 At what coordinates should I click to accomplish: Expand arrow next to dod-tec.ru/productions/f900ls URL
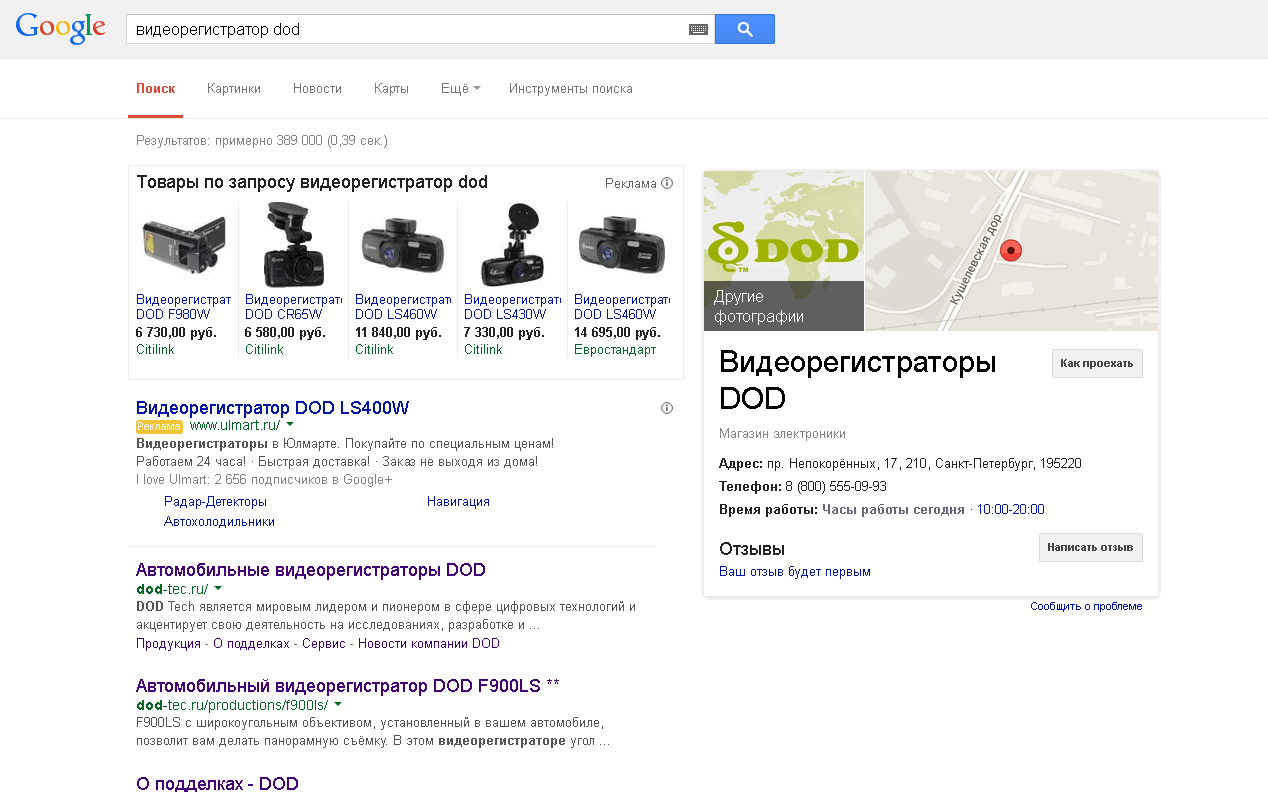click(337, 705)
